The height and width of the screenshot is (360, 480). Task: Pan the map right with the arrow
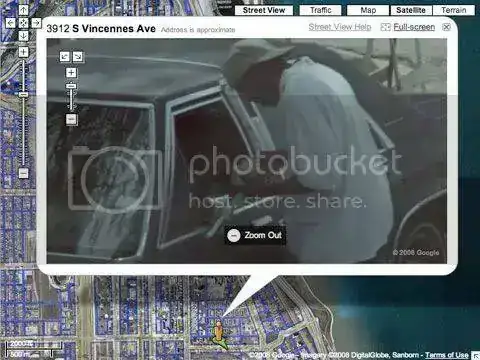pyautogui.click(x=36, y=23)
